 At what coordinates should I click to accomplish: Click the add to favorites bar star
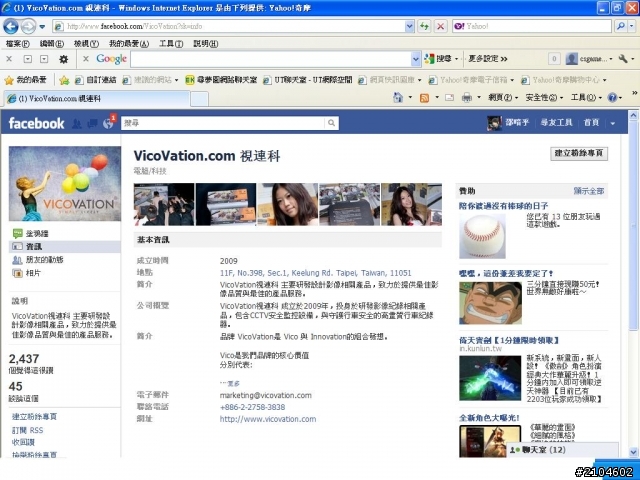[x=64, y=80]
